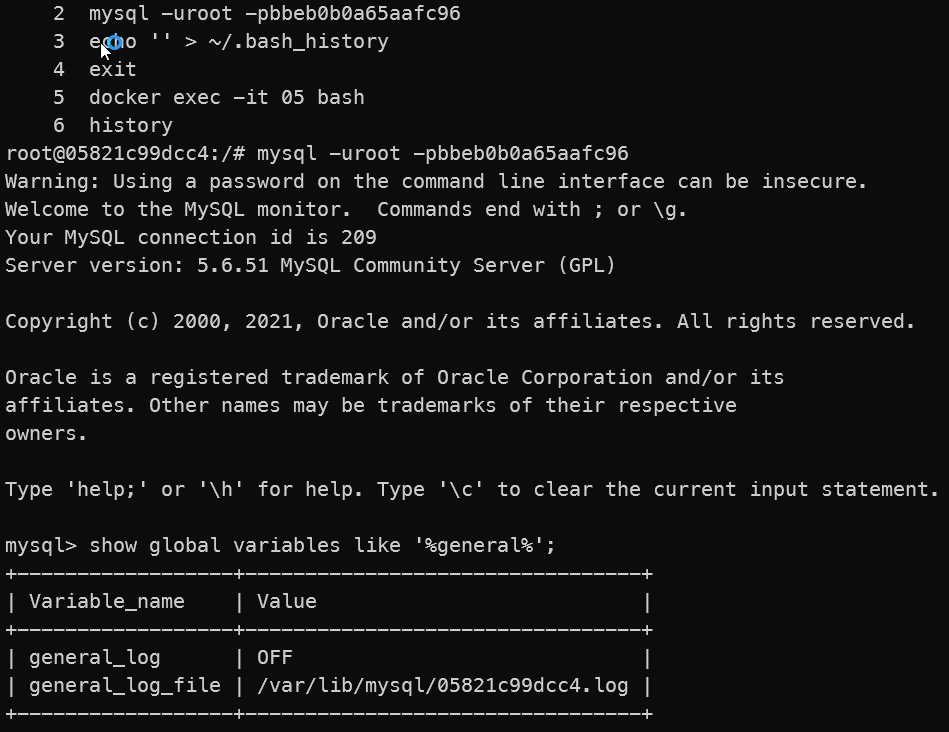
Task: Click the general_log OFF value
Action: tap(275, 658)
